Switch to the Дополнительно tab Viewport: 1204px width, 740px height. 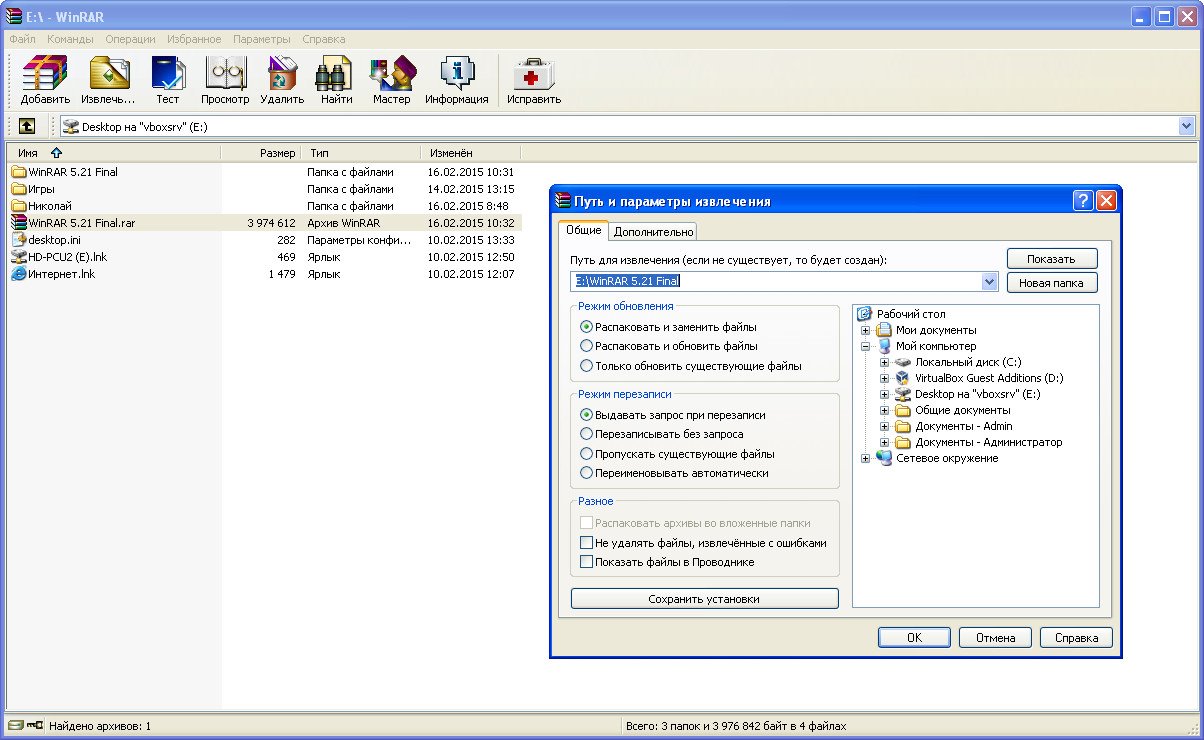653,231
